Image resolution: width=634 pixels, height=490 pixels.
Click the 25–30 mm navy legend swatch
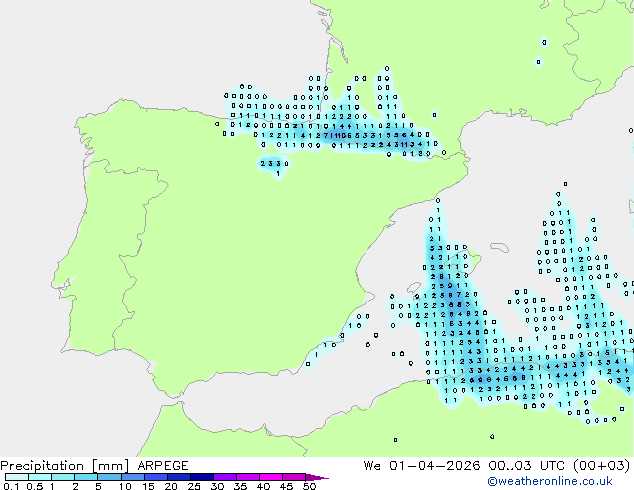(x=201, y=477)
